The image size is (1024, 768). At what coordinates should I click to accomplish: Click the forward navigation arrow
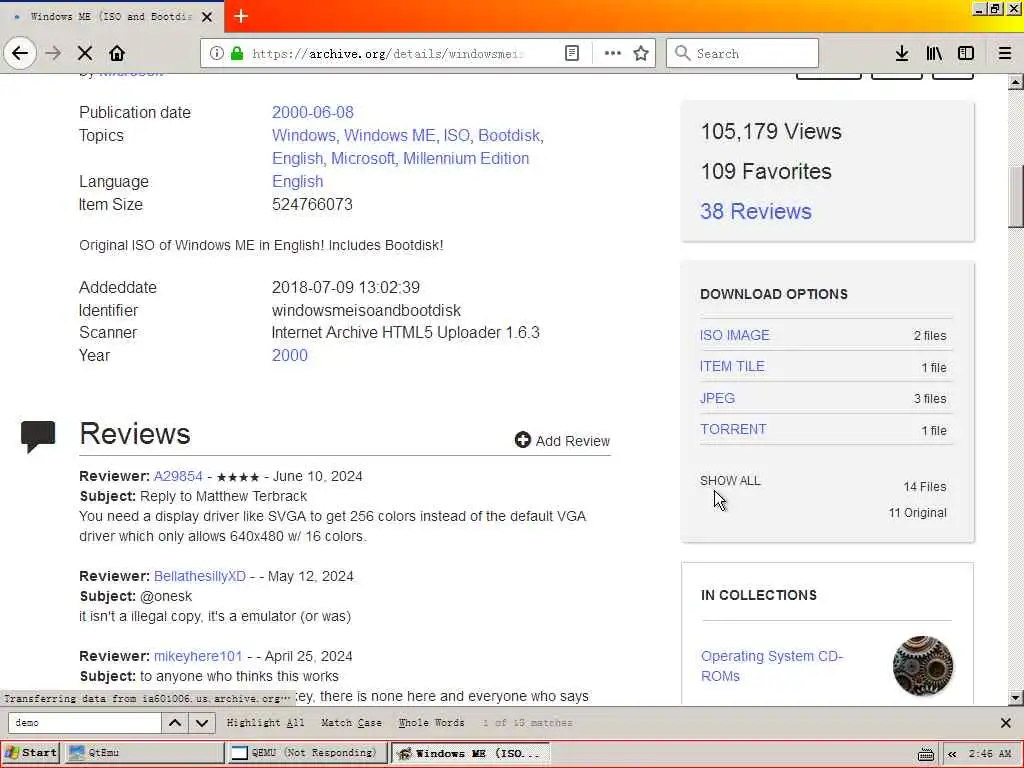click(54, 53)
